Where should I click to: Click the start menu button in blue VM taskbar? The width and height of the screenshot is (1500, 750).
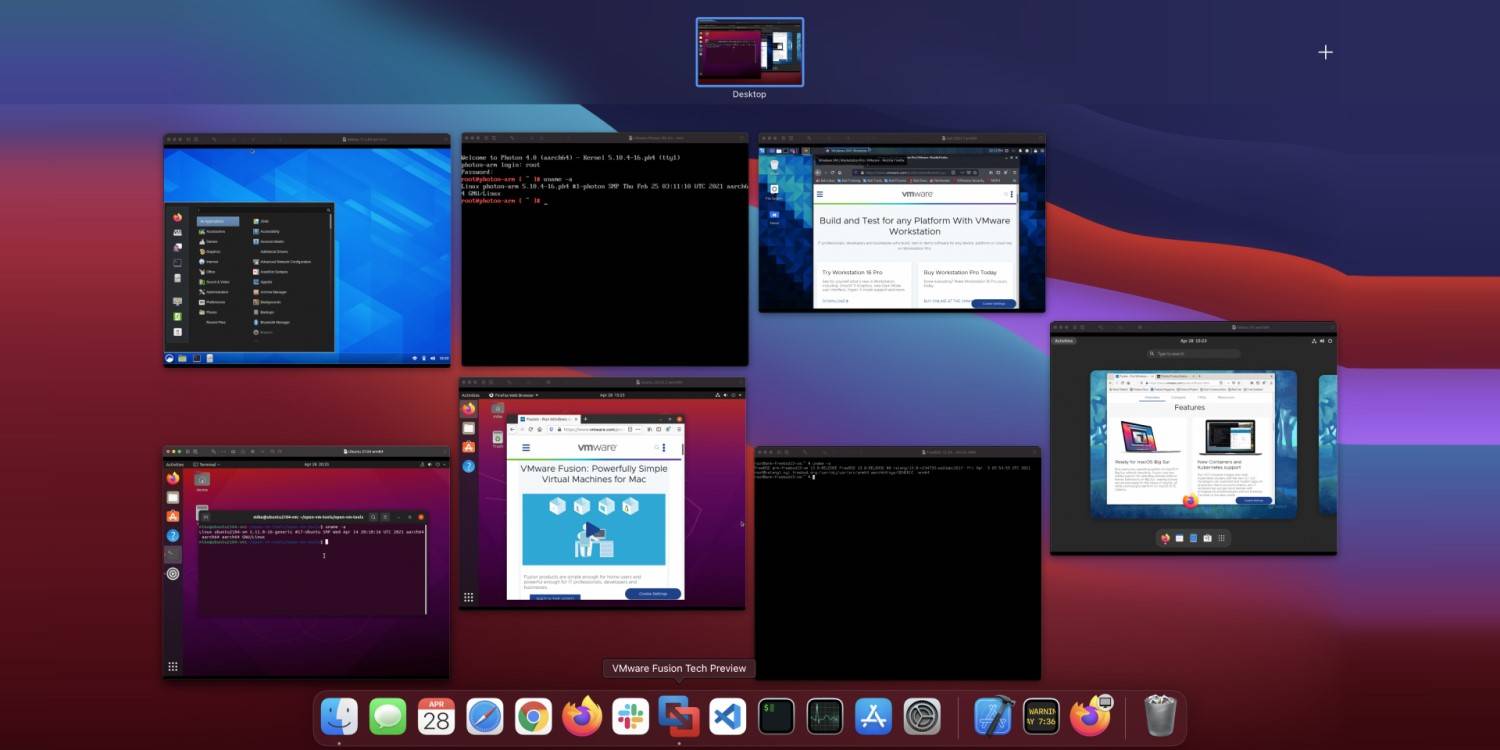pyautogui.click(x=171, y=358)
